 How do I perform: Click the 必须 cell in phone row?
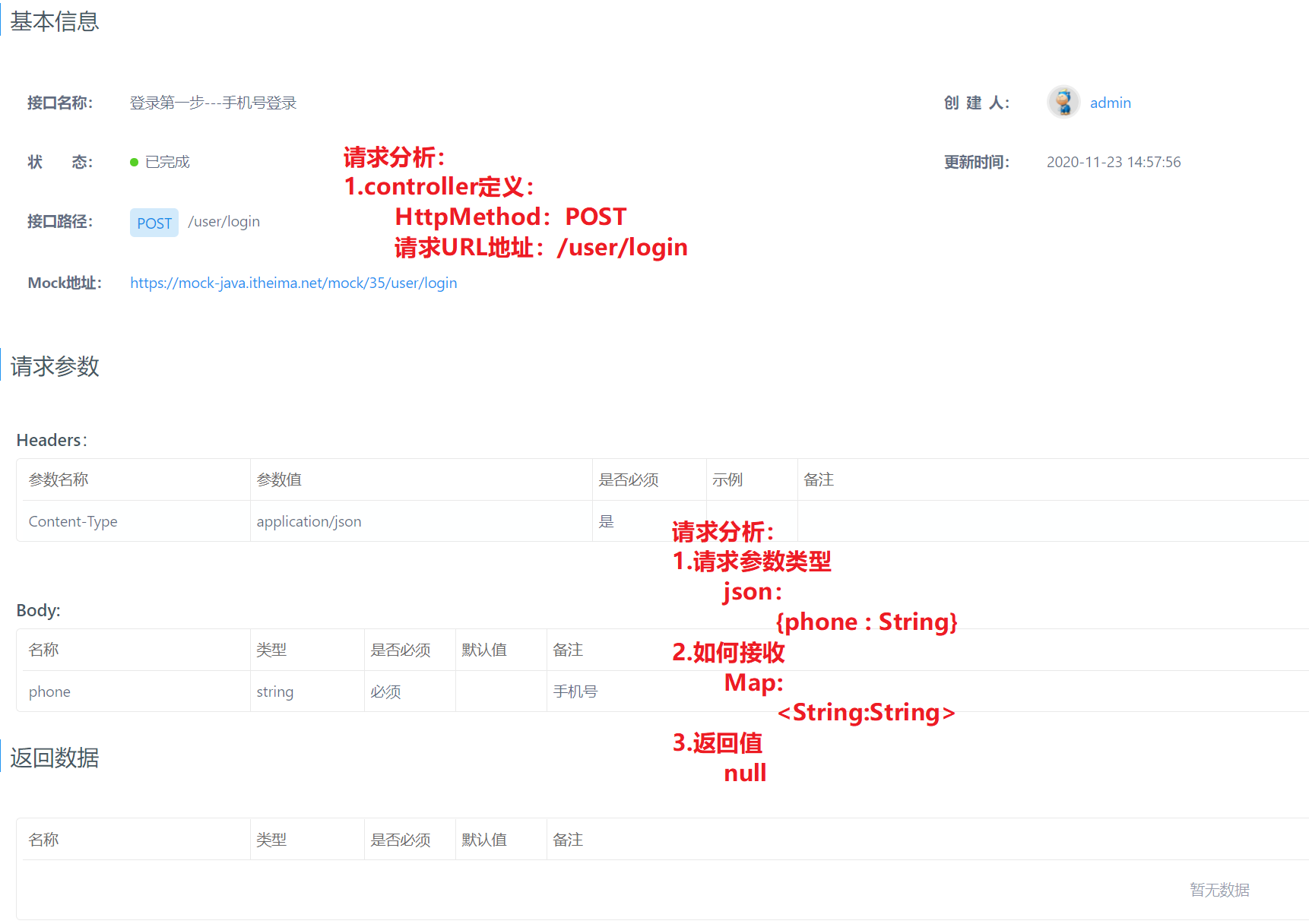coord(410,691)
